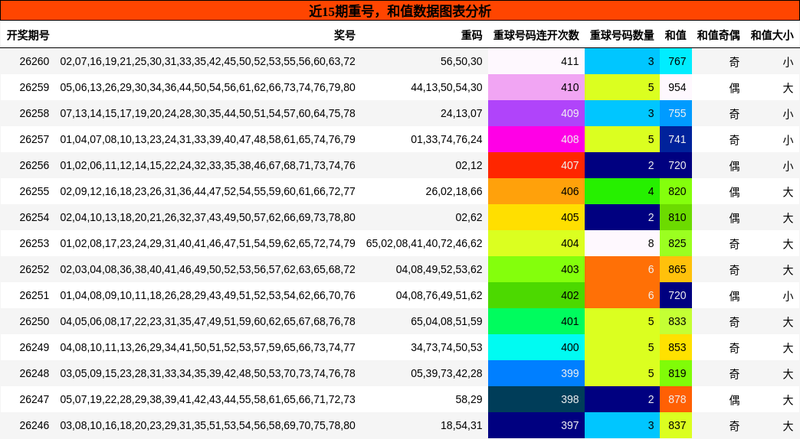Click the purple 409 cell
Screen dimensions: 800x439
click(536, 113)
